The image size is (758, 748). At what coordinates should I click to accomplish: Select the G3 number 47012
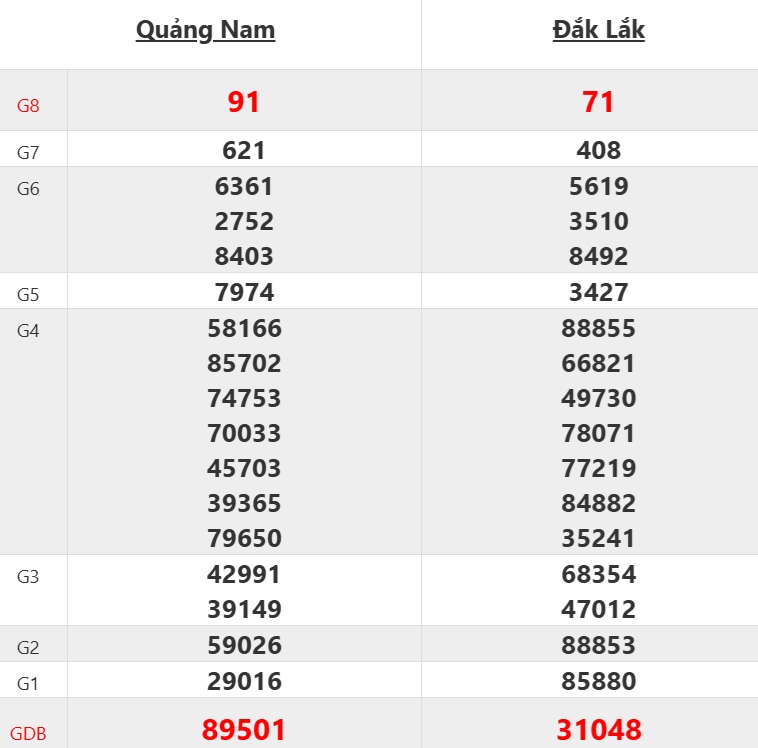[598, 609]
